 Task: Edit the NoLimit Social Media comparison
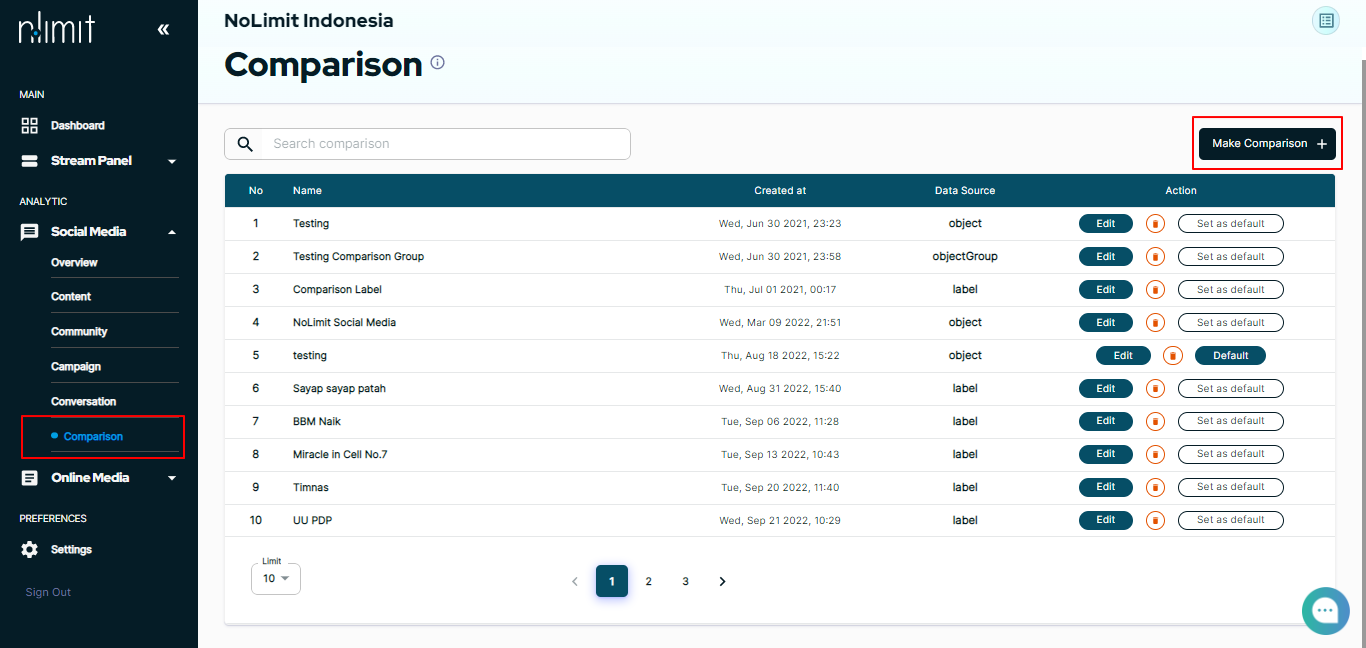1106,323
